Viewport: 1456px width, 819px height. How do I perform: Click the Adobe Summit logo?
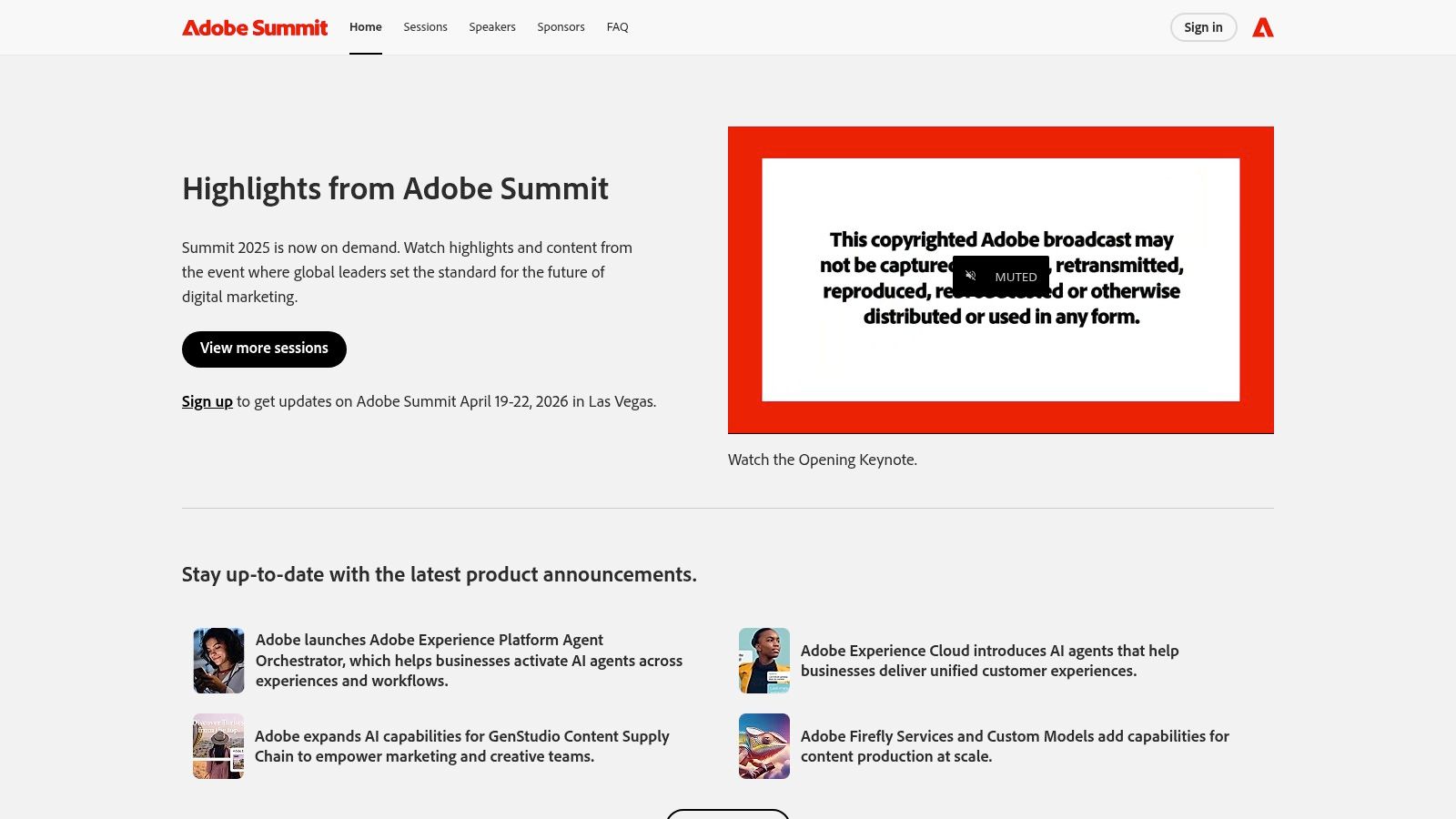tap(255, 27)
